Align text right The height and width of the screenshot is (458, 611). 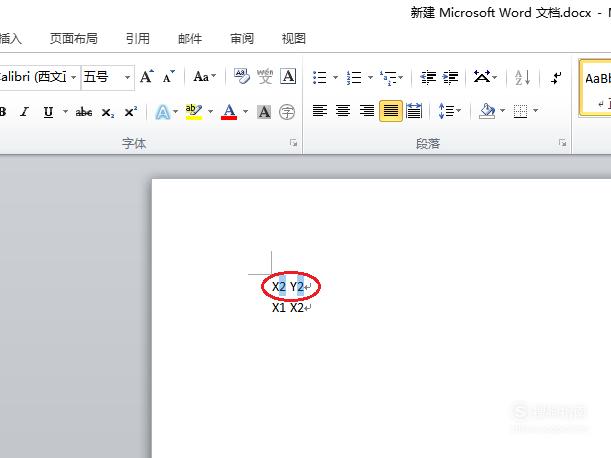[x=367, y=111]
